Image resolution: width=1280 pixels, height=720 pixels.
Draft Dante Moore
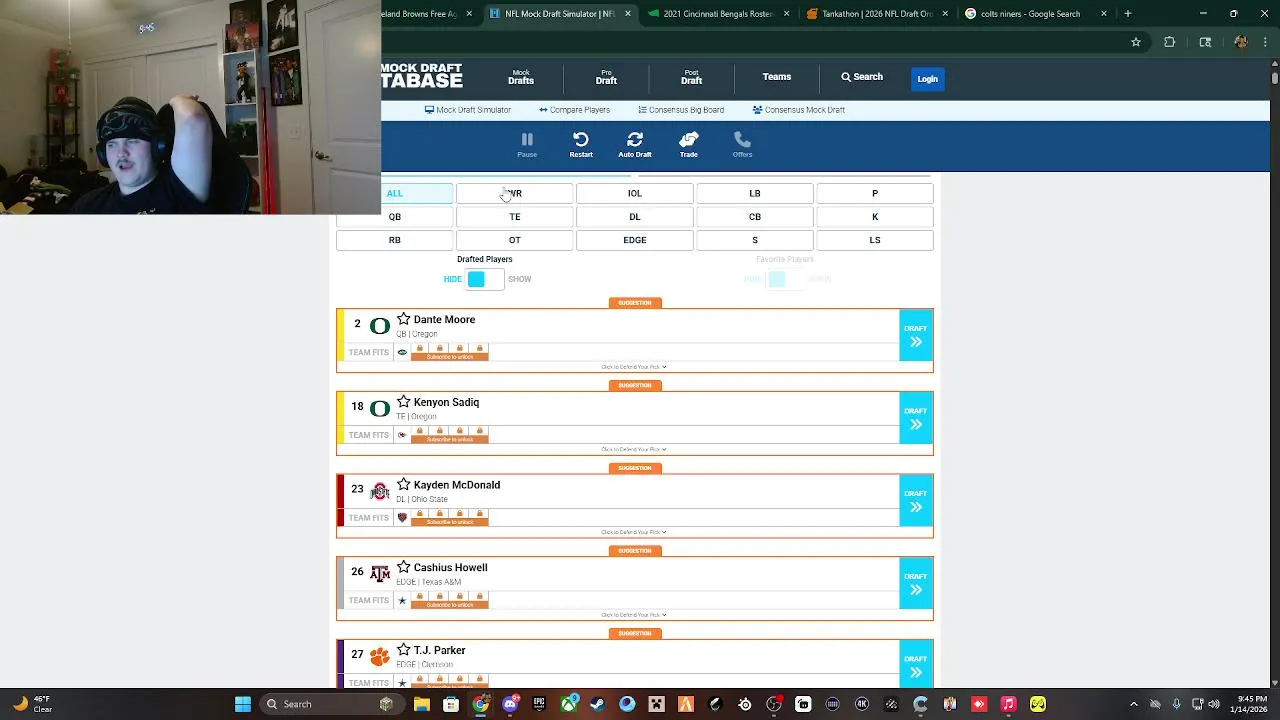916,335
